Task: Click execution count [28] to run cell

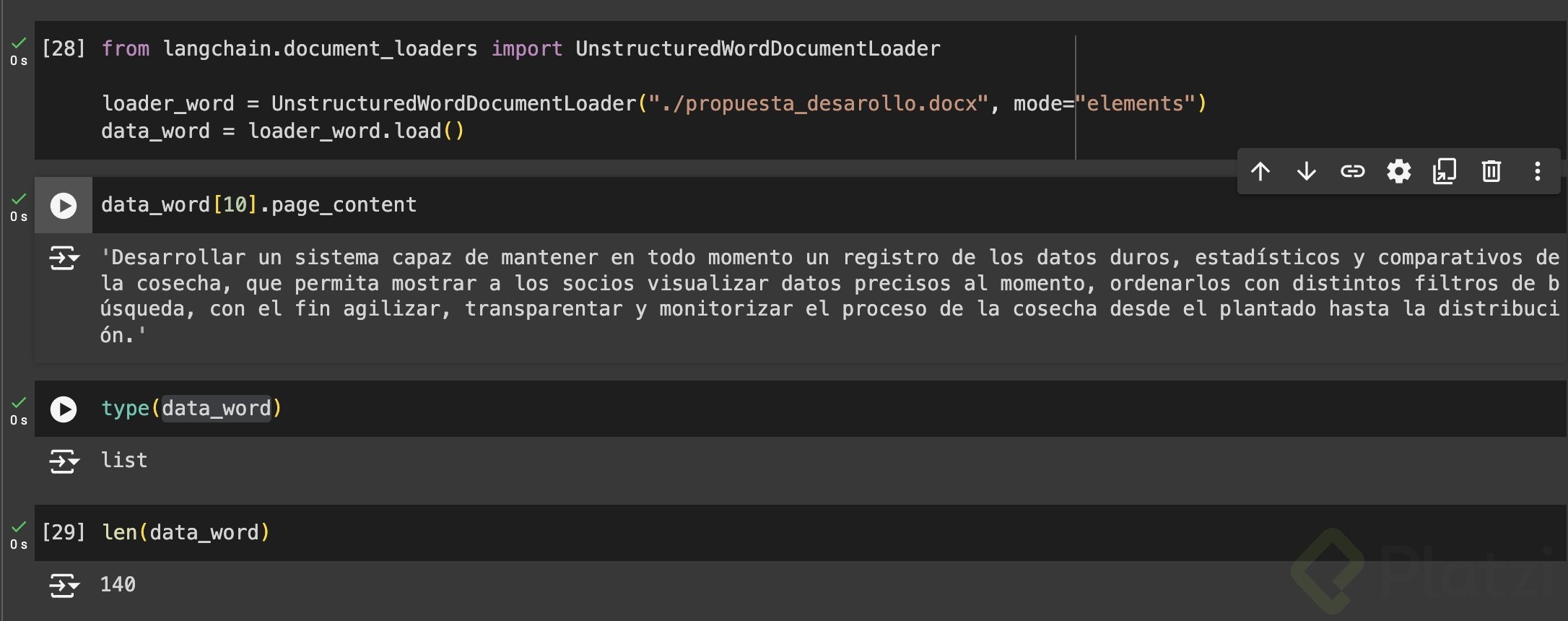Action: point(64,49)
